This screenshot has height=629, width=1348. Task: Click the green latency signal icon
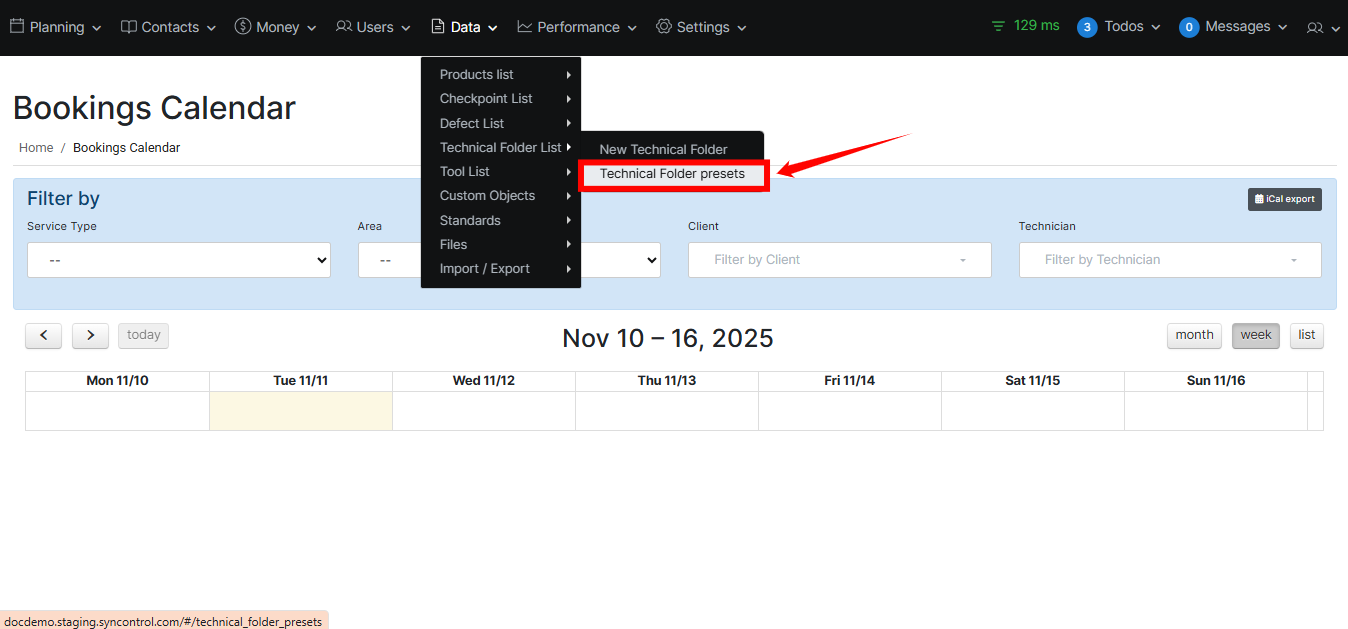coord(998,26)
